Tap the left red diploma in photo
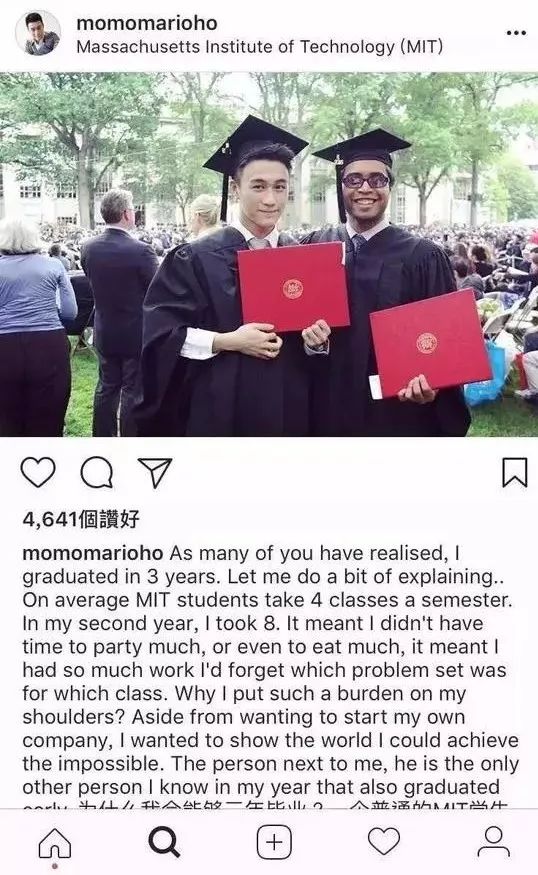The width and height of the screenshot is (538, 875). (292, 287)
